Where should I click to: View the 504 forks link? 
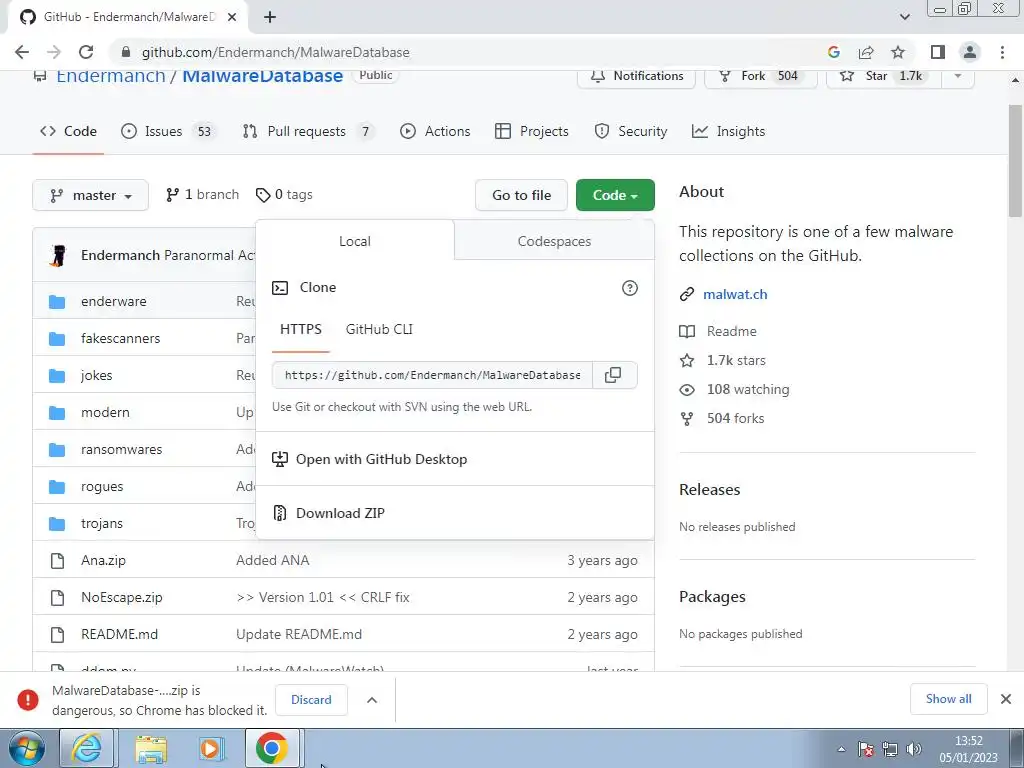click(x=735, y=419)
